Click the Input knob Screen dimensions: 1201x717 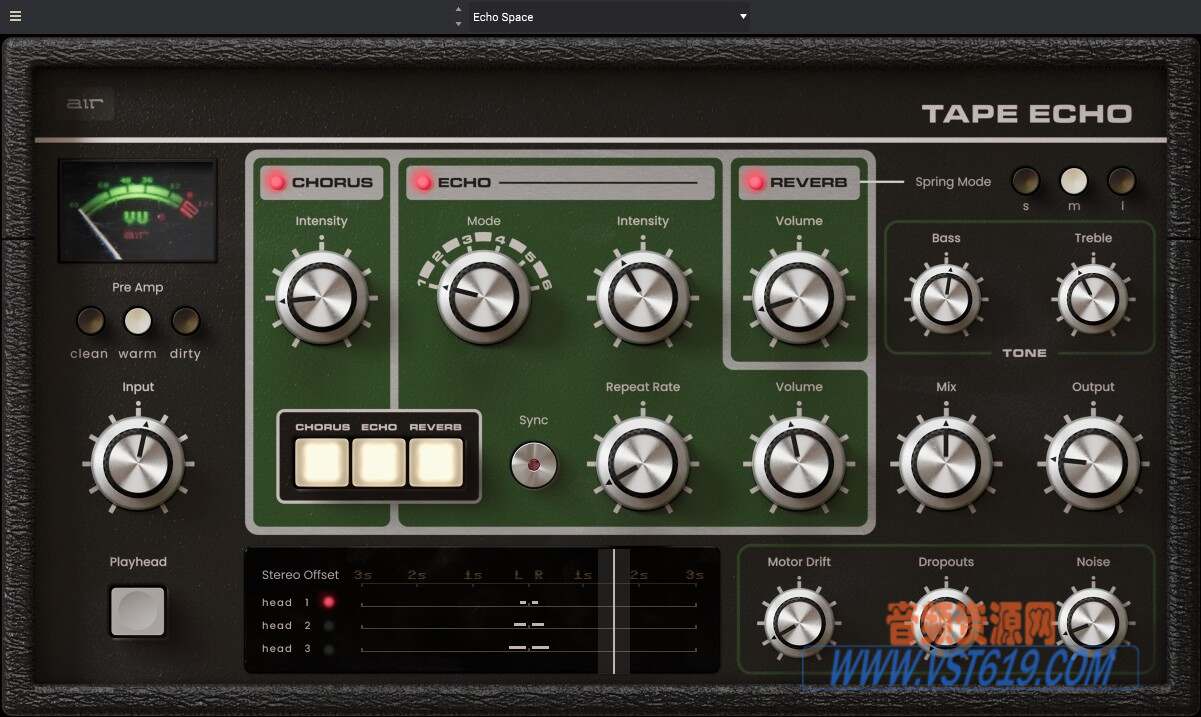(138, 462)
